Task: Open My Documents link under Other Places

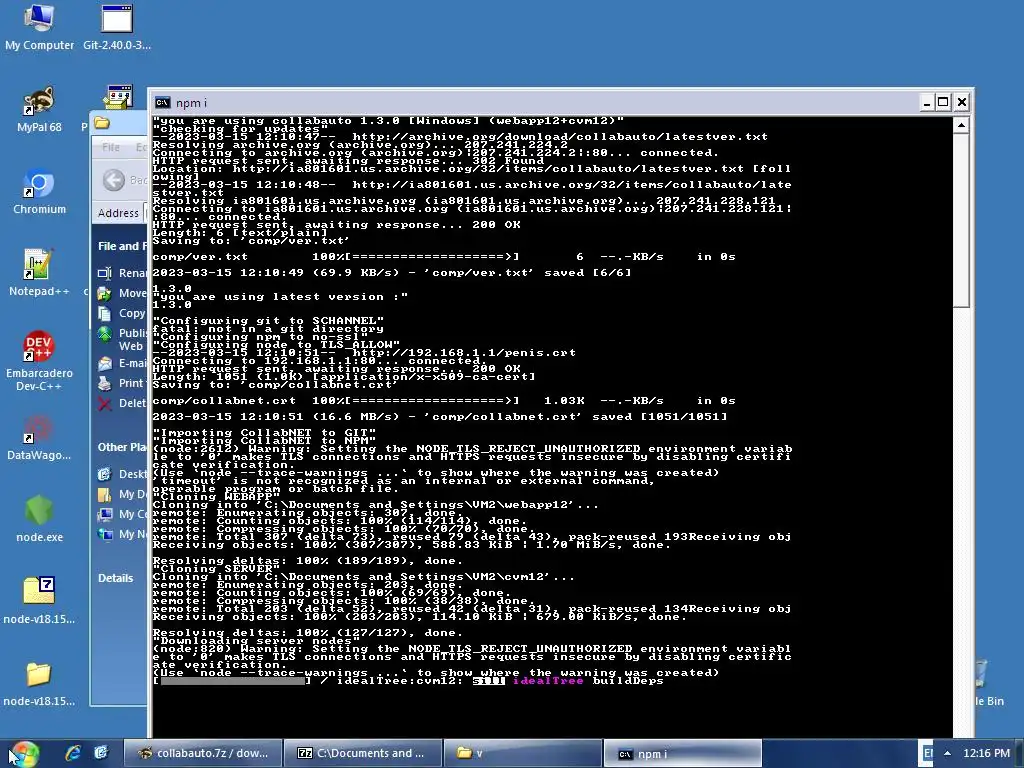Action: pos(121,494)
